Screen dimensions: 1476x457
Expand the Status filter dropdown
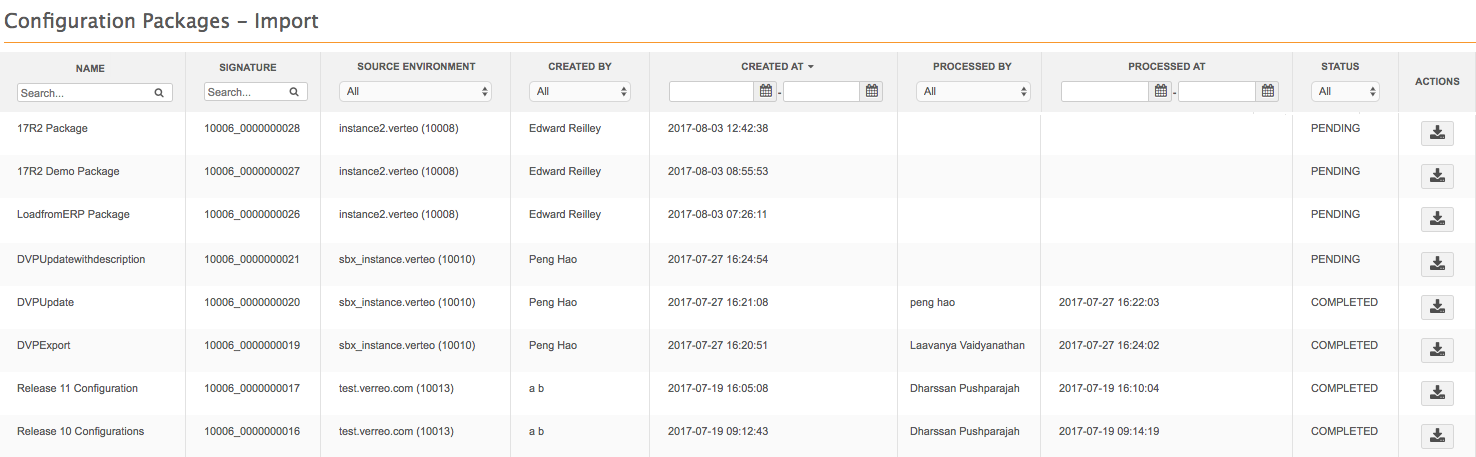[1345, 91]
